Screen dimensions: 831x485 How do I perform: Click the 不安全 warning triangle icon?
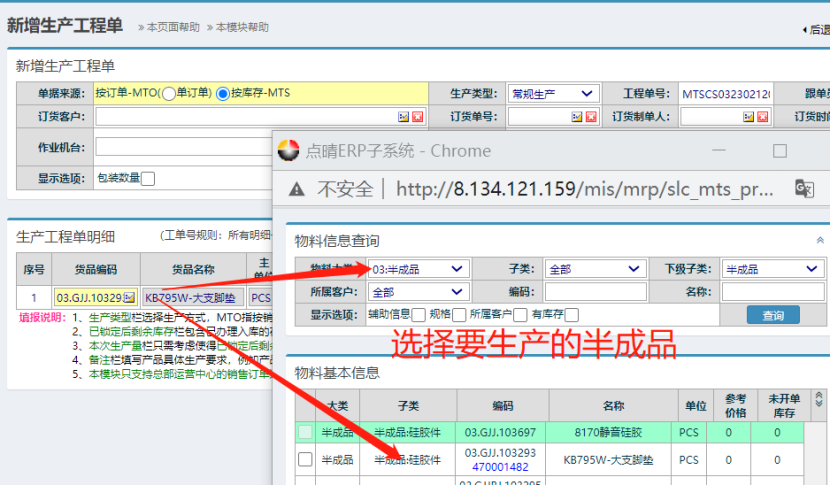pyautogui.click(x=297, y=189)
